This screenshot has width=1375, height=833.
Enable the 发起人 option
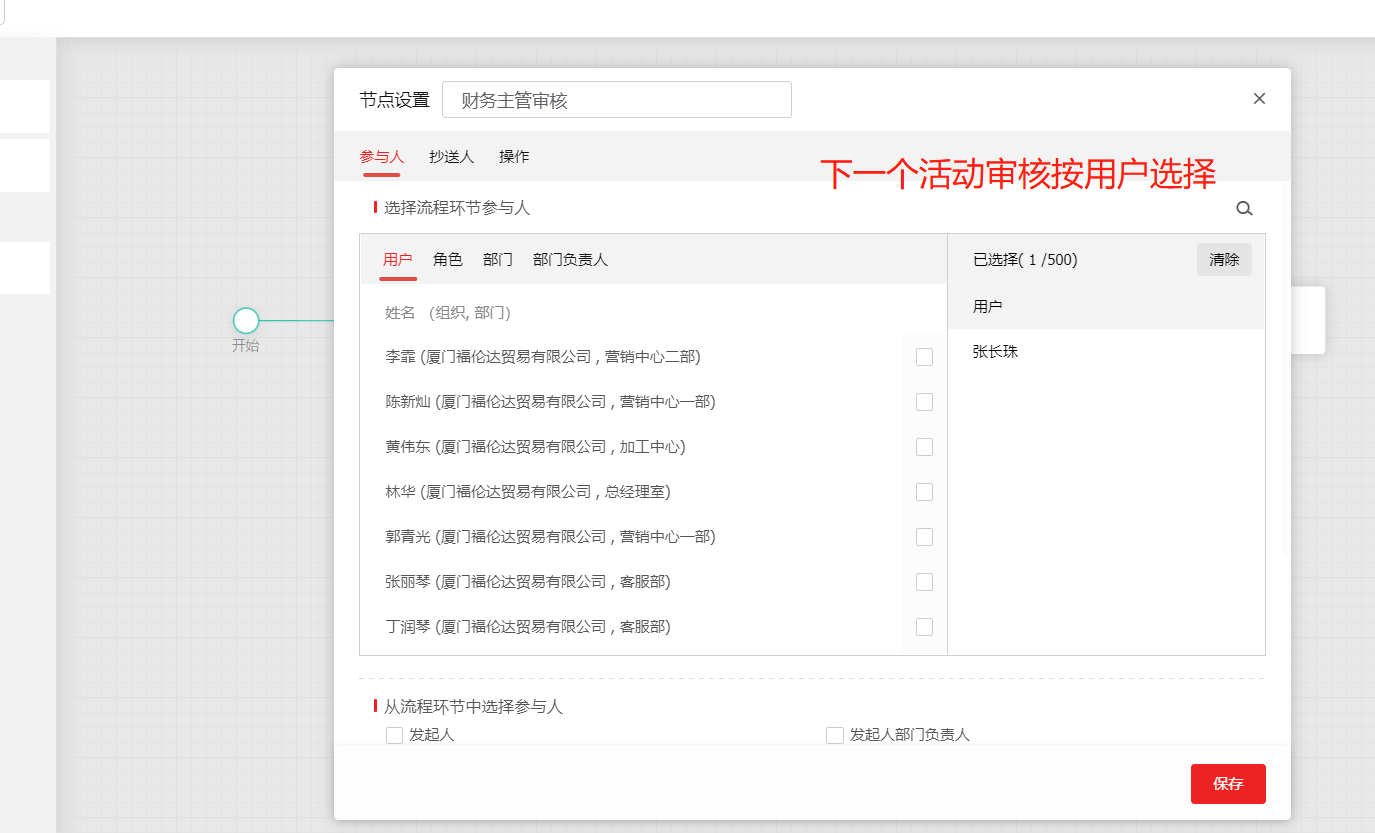tap(394, 734)
